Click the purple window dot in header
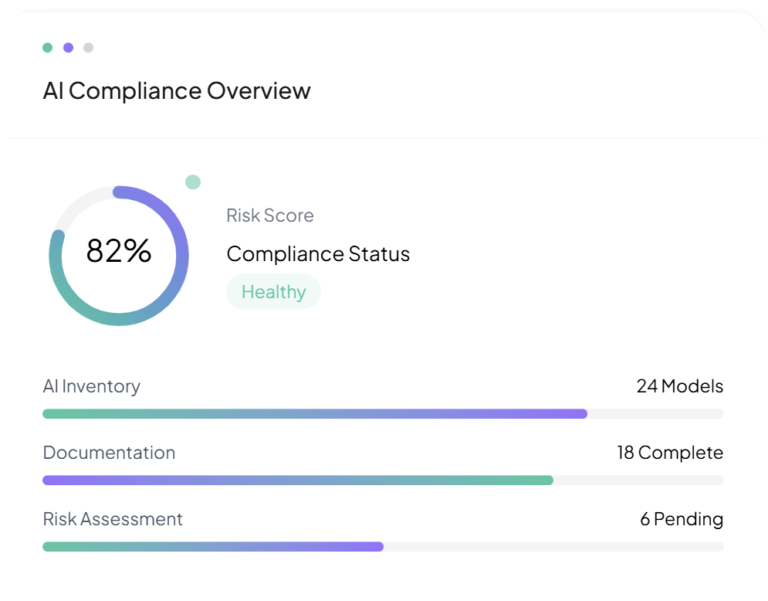Screen dimensions: 768x601 68,47
